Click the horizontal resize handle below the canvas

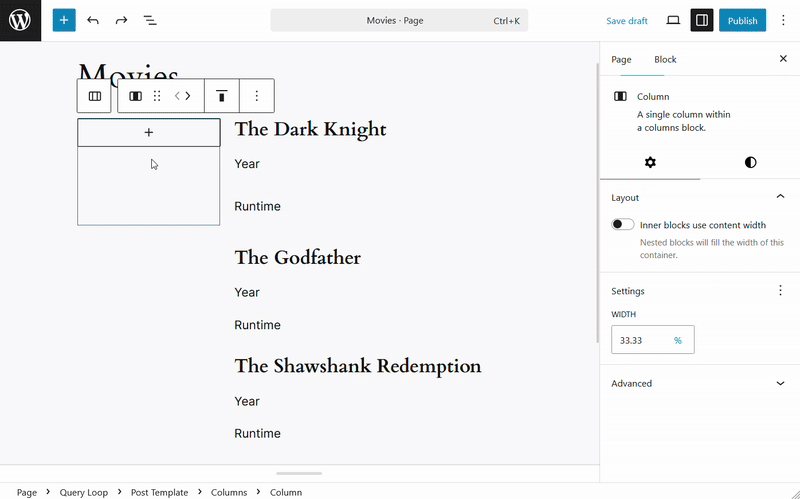click(299, 473)
